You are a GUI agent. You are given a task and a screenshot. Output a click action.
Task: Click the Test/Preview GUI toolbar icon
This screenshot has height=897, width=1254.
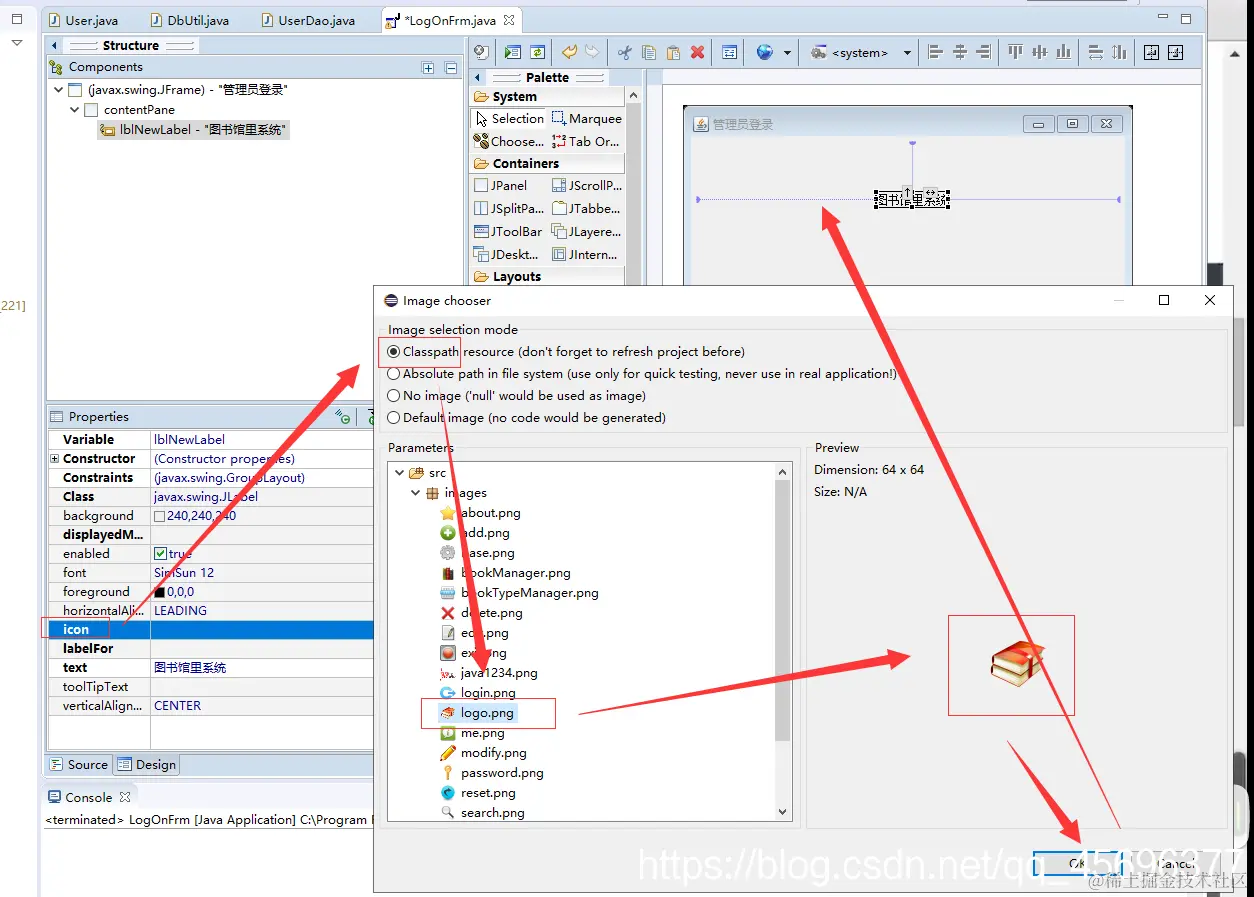pyautogui.click(x=513, y=52)
